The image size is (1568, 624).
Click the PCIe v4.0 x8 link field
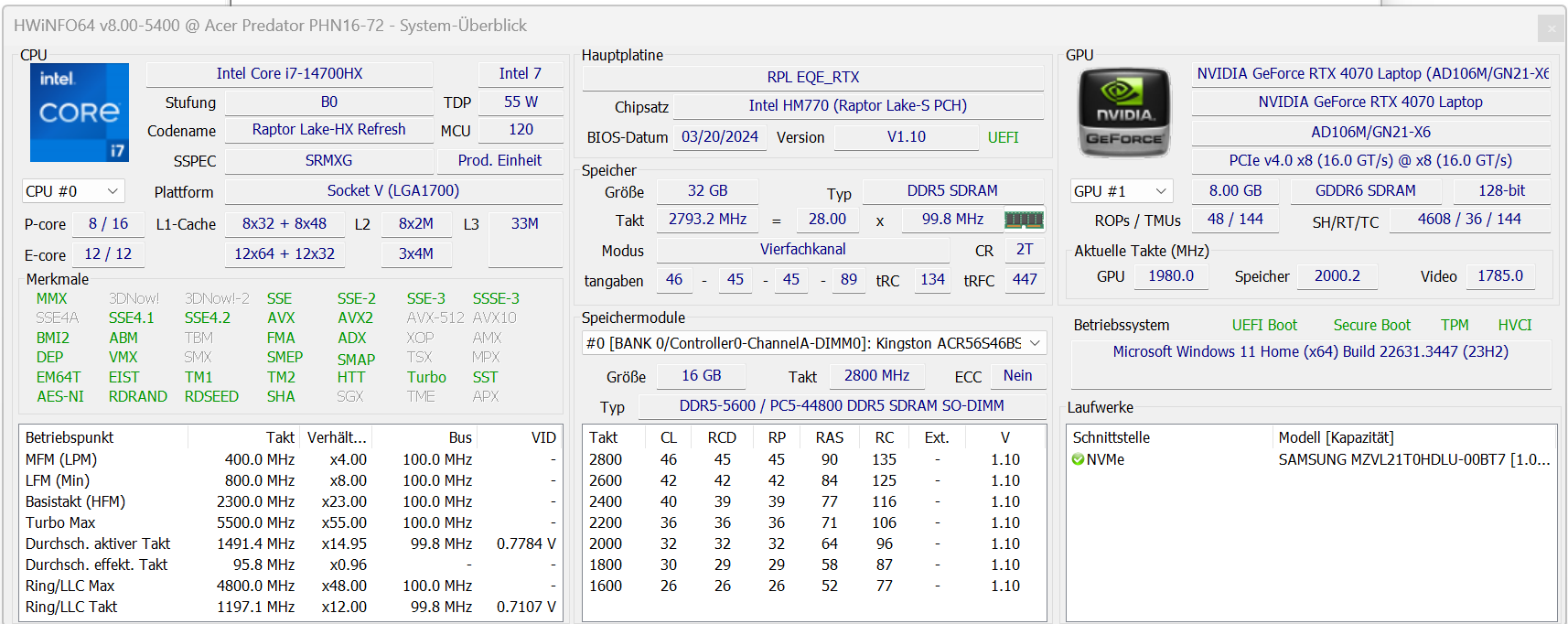(1371, 160)
